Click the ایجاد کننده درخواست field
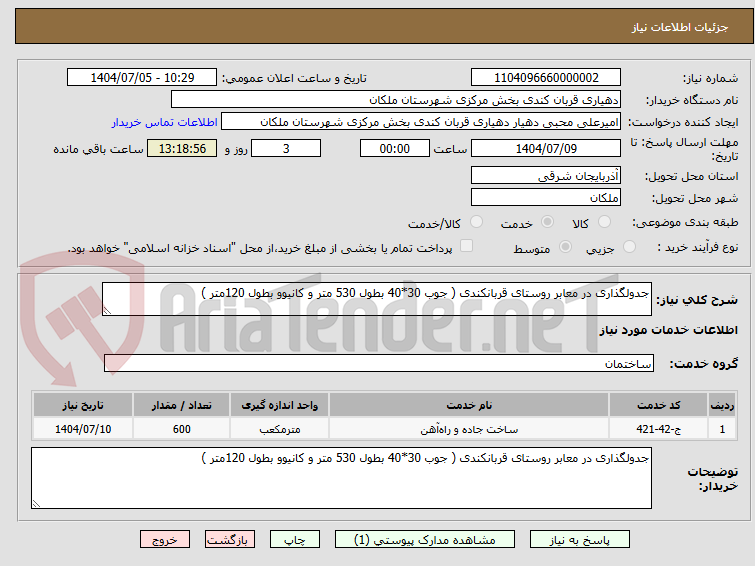 421,122
